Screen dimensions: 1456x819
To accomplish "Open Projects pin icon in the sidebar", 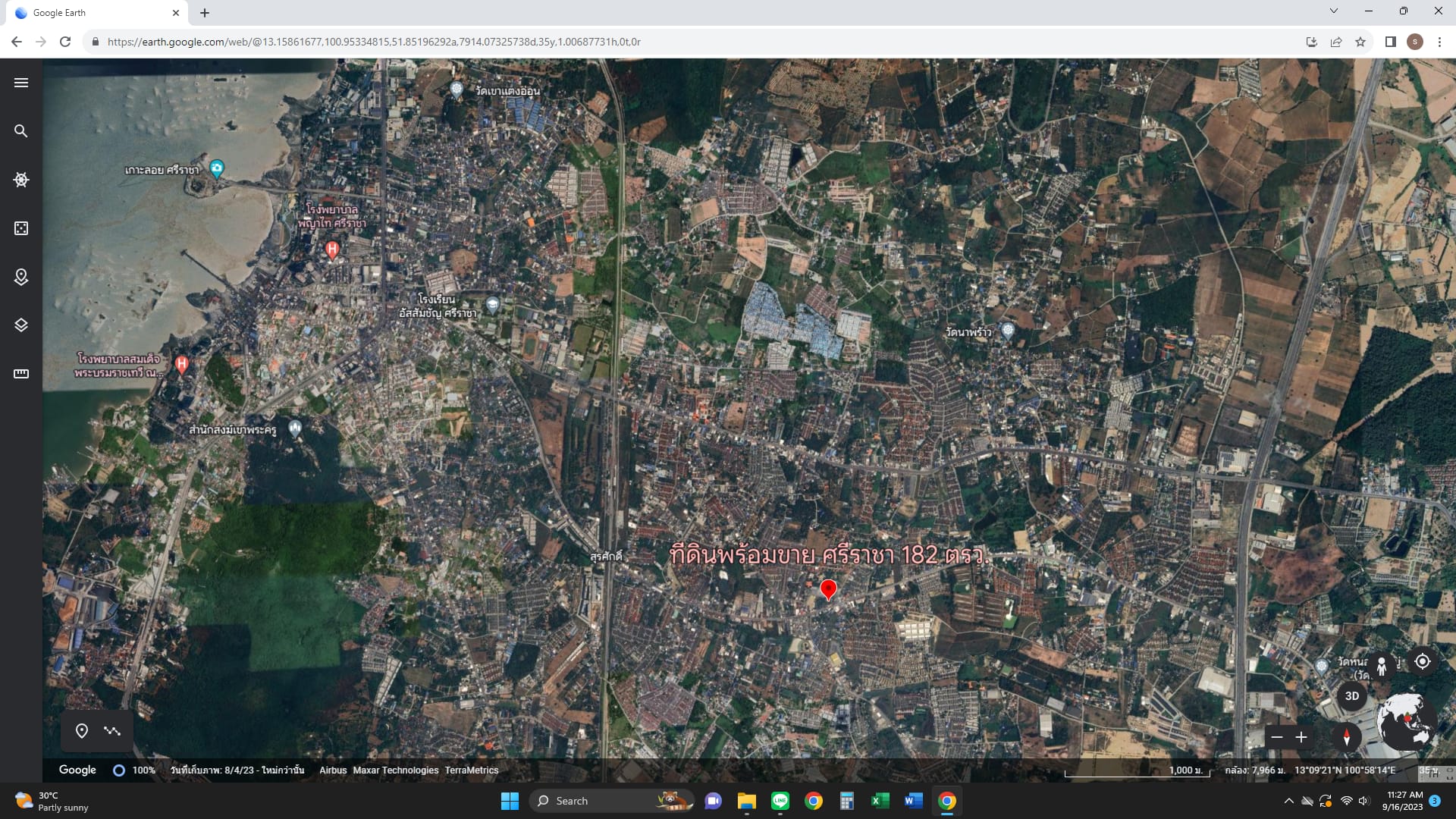I will click(x=21, y=277).
